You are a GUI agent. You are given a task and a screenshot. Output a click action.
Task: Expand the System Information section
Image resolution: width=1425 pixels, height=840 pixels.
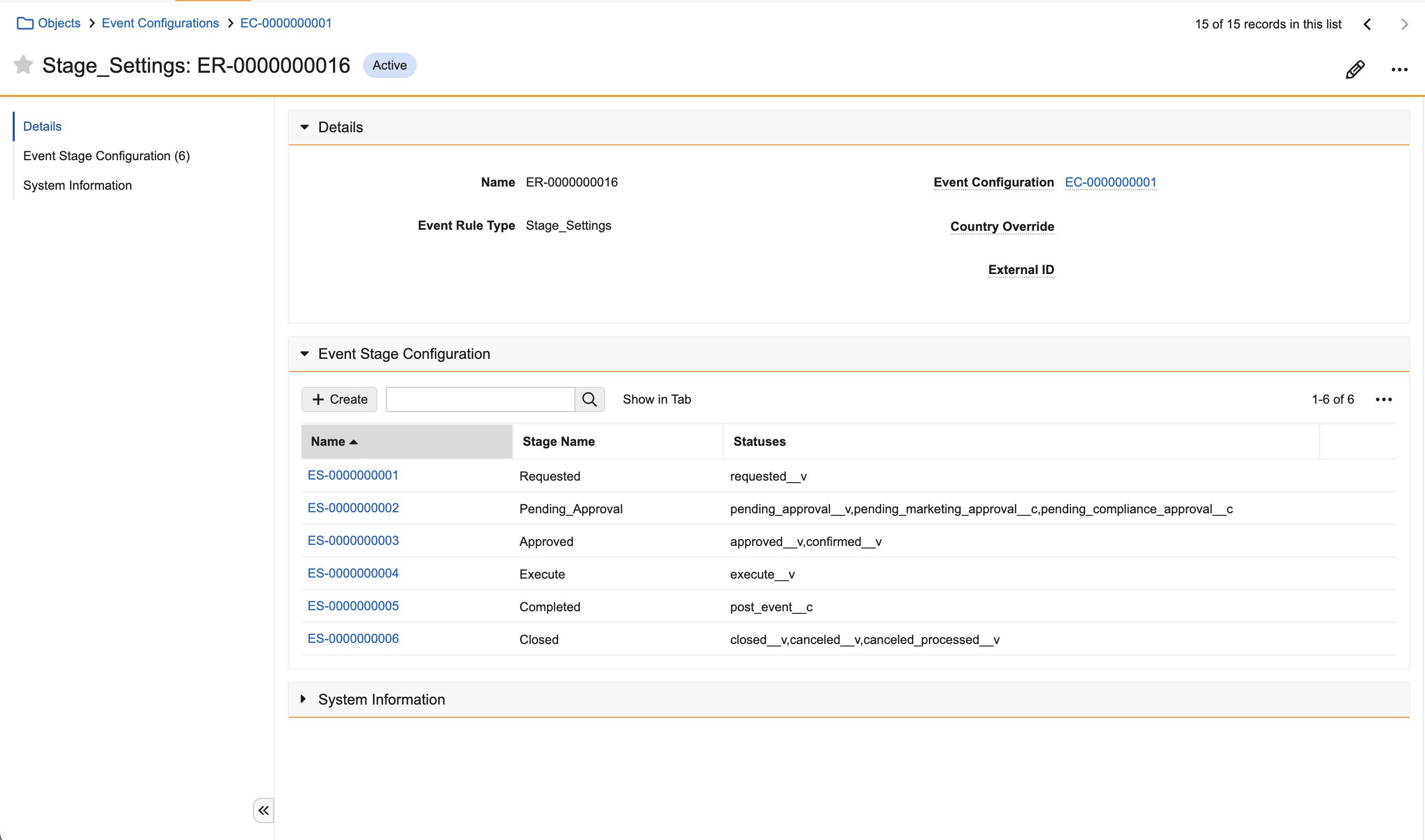pyautogui.click(x=304, y=700)
